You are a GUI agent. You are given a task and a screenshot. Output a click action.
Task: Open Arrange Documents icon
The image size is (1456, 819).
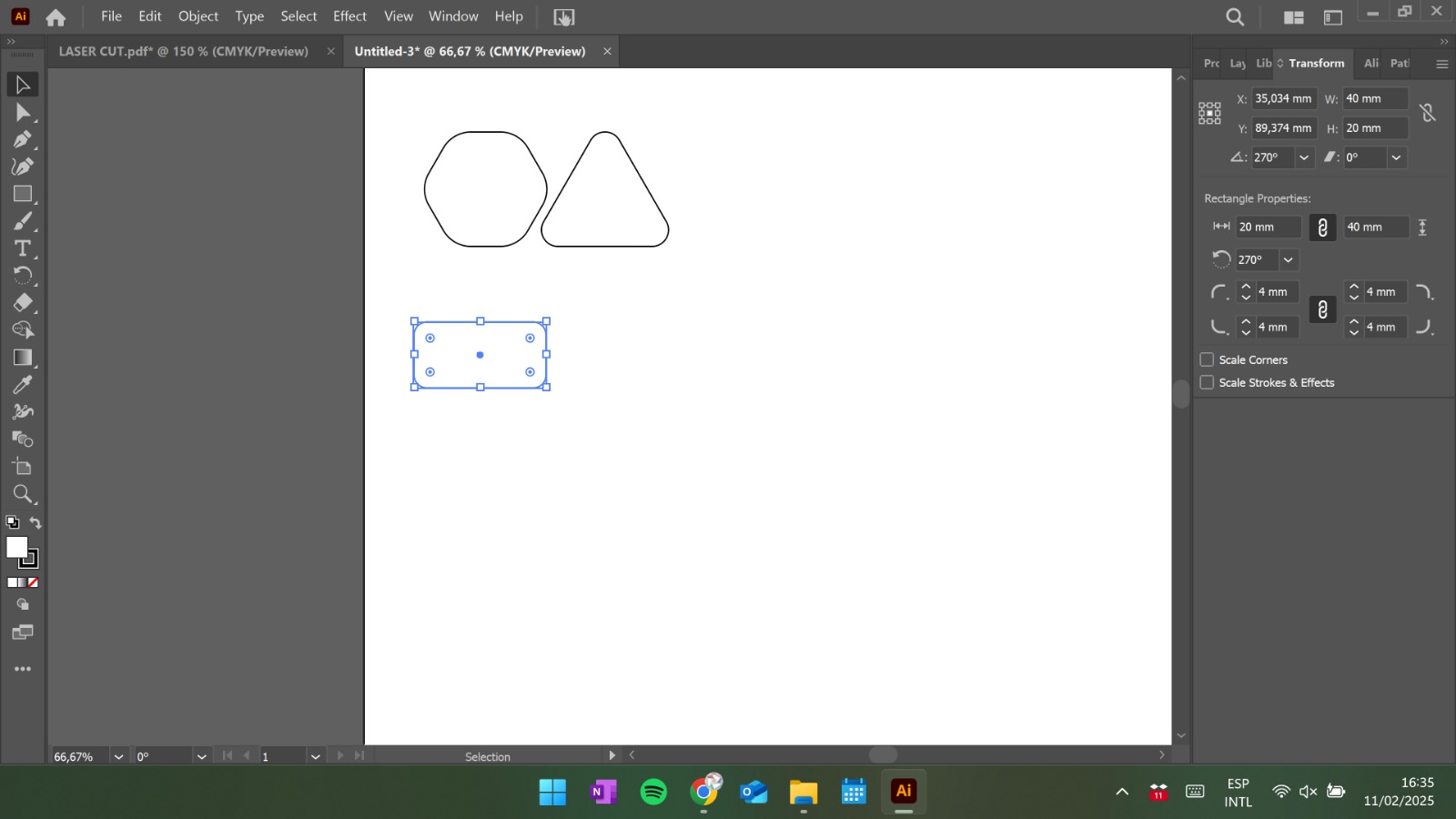pos(1293,17)
